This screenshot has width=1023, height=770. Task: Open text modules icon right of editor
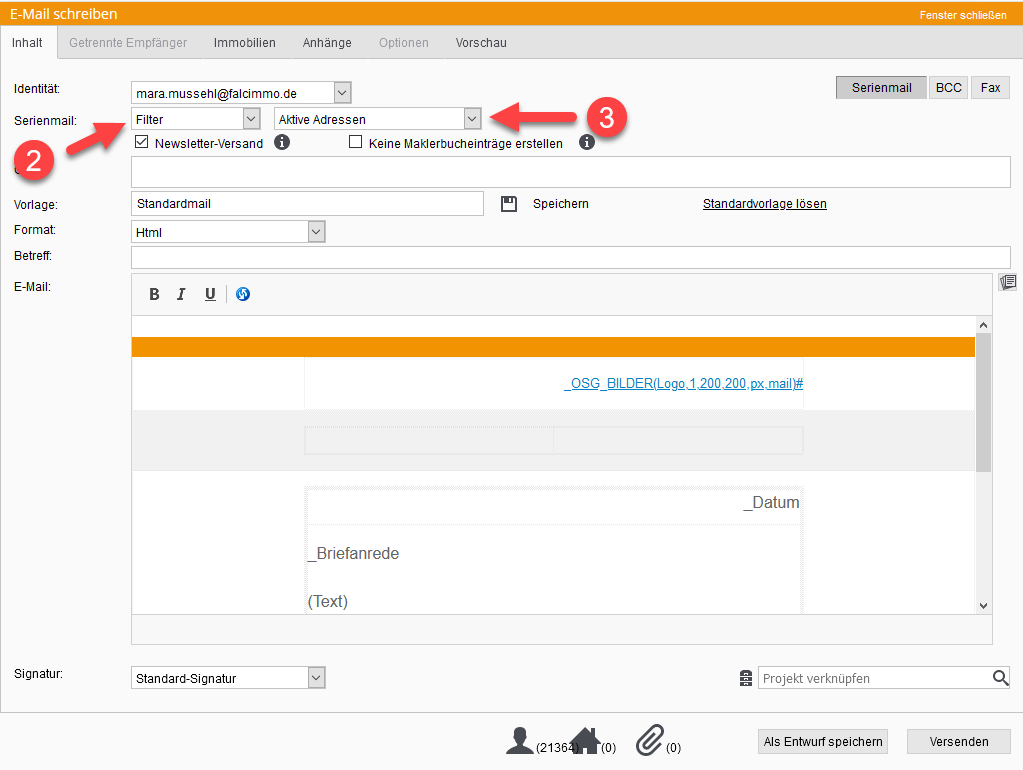(x=1007, y=283)
